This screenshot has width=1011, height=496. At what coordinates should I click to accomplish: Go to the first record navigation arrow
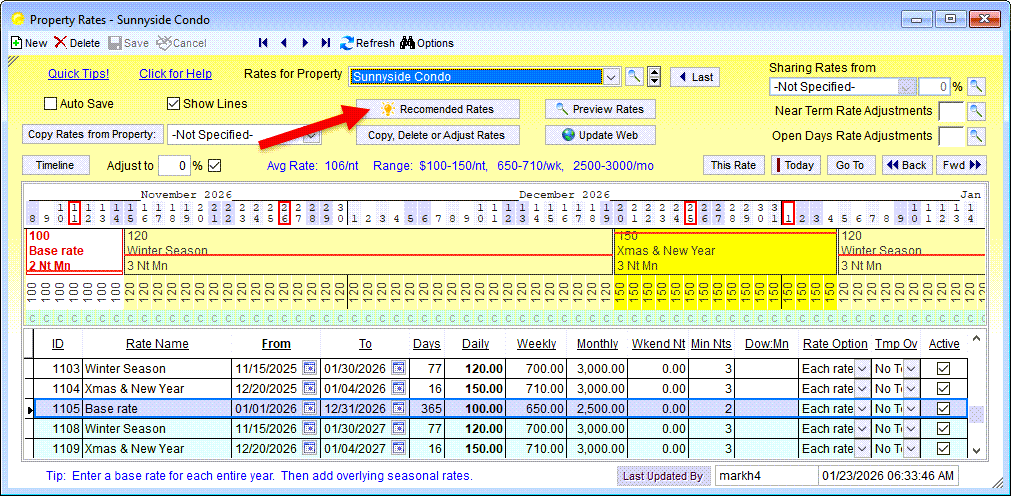[263, 43]
